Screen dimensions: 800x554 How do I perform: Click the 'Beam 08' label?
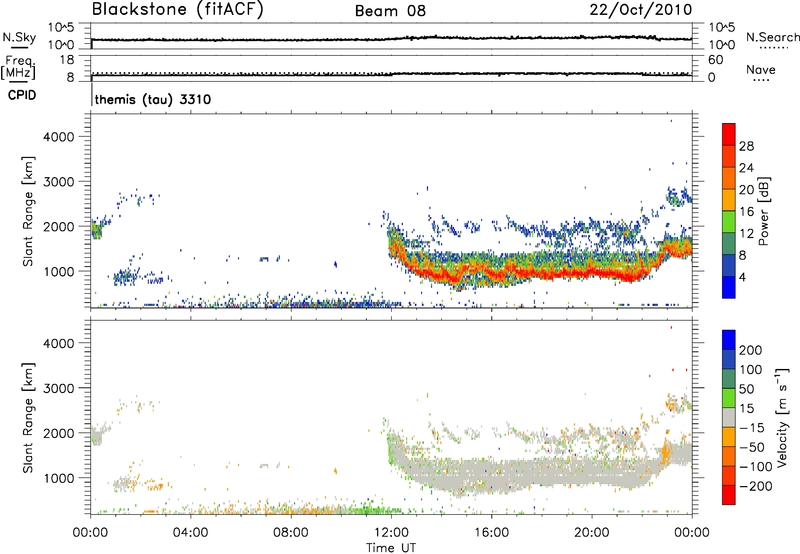click(x=390, y=11)
